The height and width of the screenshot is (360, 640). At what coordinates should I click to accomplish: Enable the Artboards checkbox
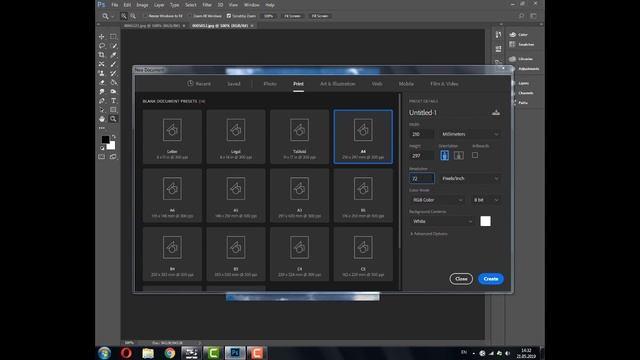pyautogui.click(x=475, y=155)
